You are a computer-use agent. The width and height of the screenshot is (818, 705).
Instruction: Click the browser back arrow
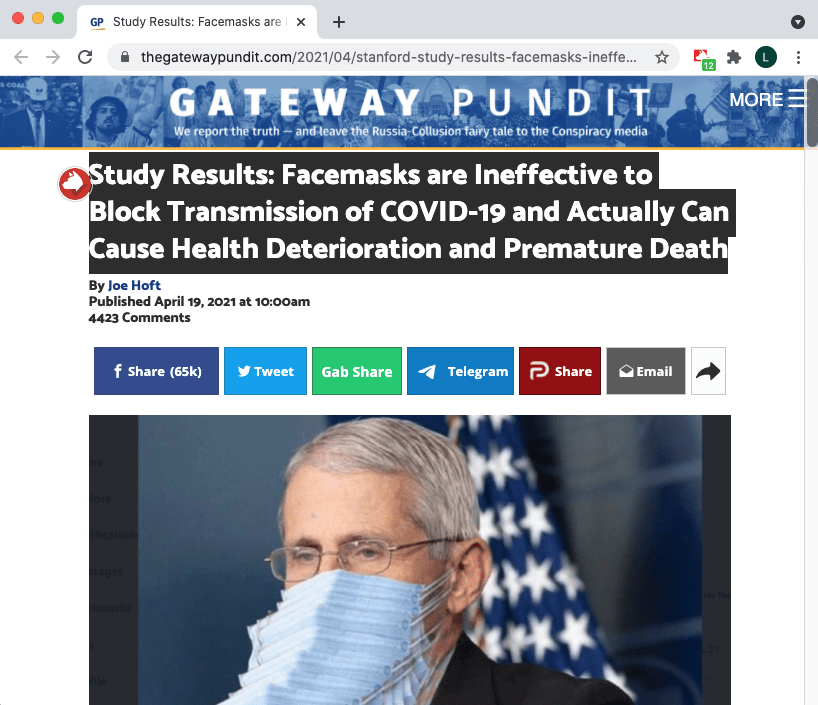[21, 57]
